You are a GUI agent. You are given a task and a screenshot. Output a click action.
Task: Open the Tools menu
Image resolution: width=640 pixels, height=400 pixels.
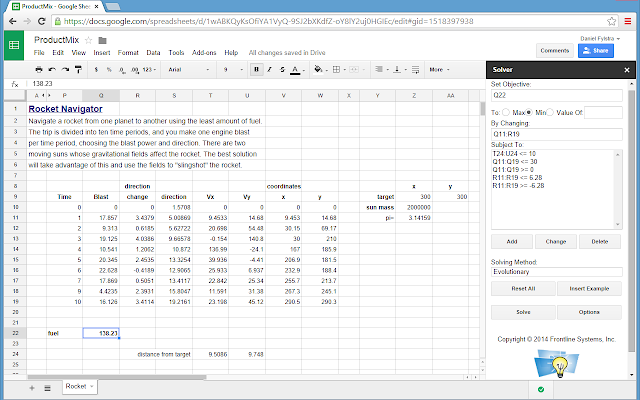(x=176, y=53)
